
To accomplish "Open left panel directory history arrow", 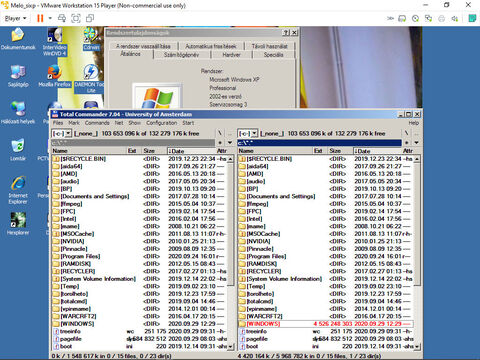I will click(230, 143).
